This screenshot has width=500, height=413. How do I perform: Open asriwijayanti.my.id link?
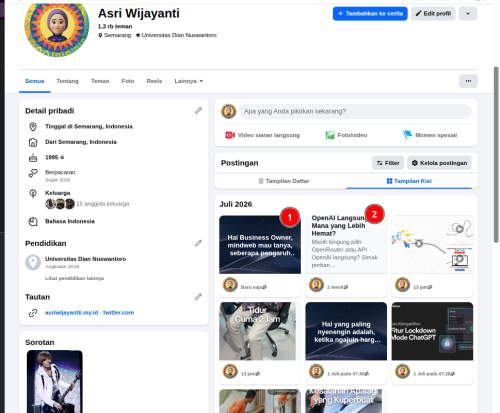point(72,313)
